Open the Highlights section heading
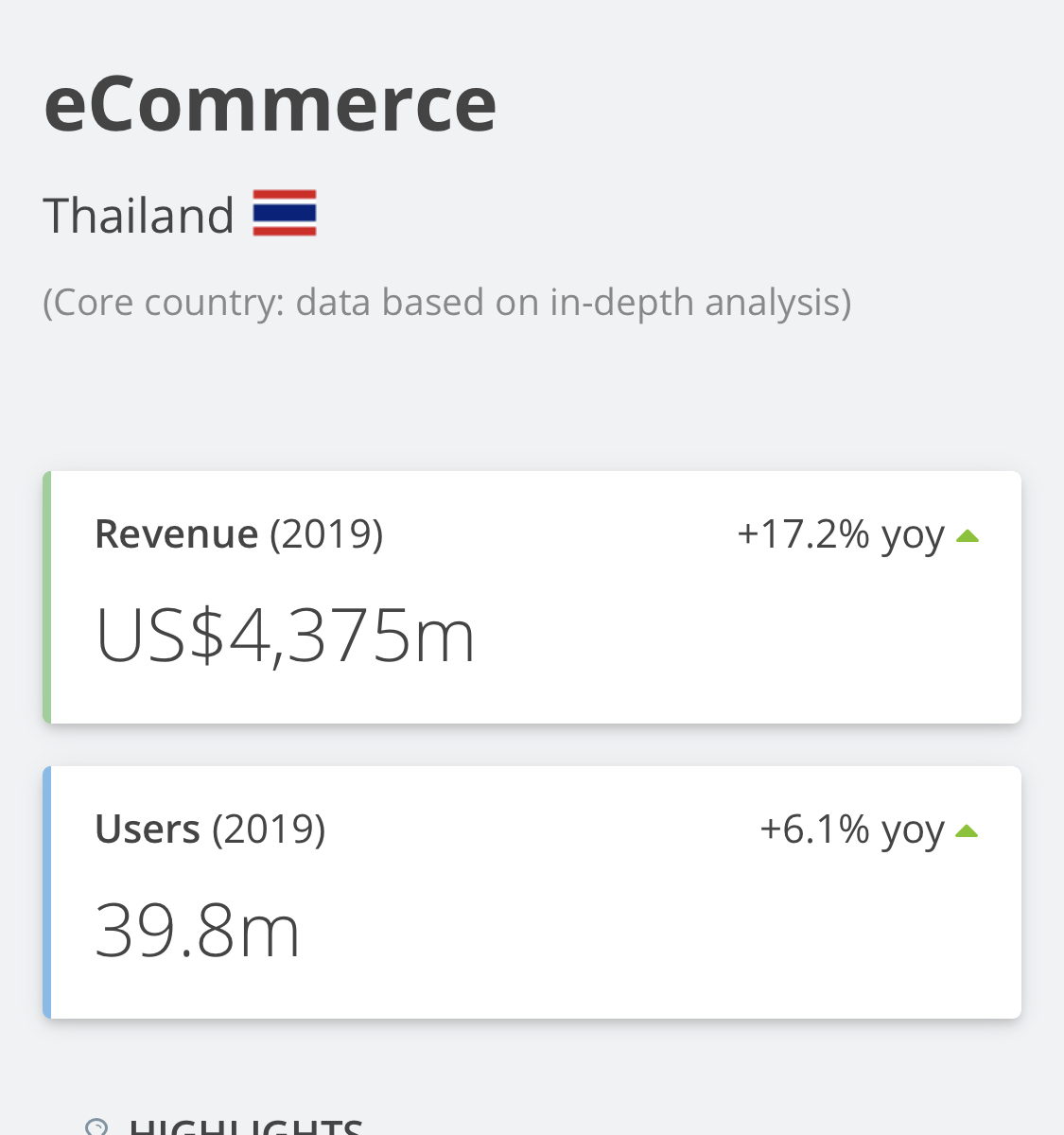Viewport: 1064px width, 1135px height. pyautogui.click(x=246, y=1127)
